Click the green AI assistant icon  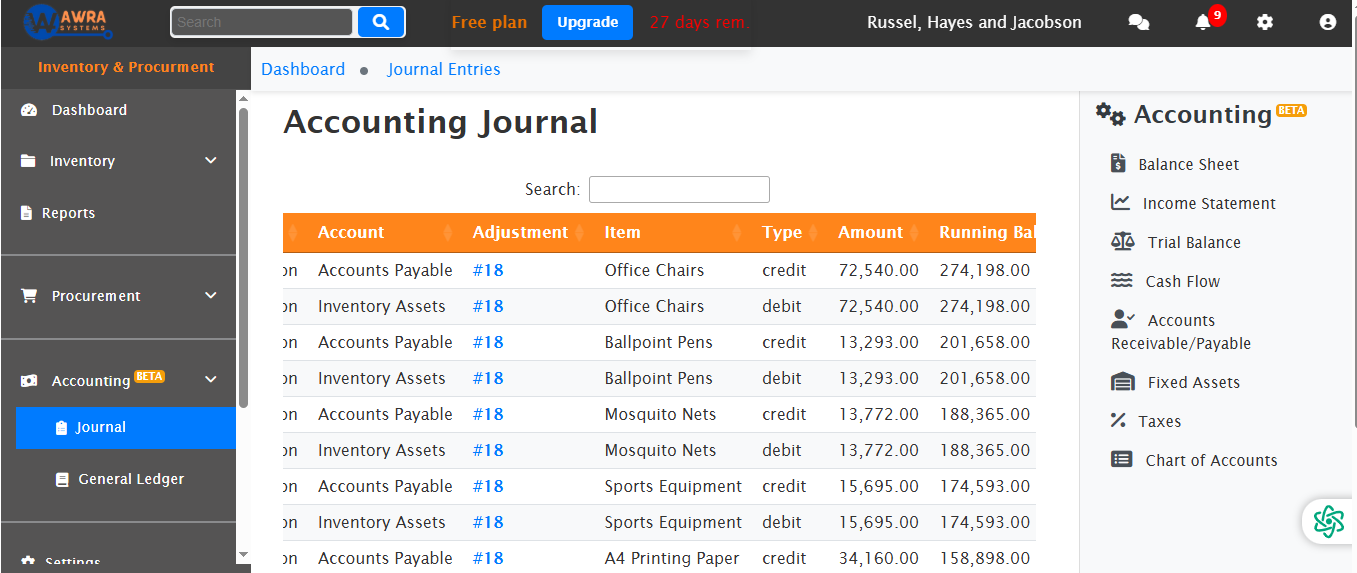click(x=1328, y=521)
